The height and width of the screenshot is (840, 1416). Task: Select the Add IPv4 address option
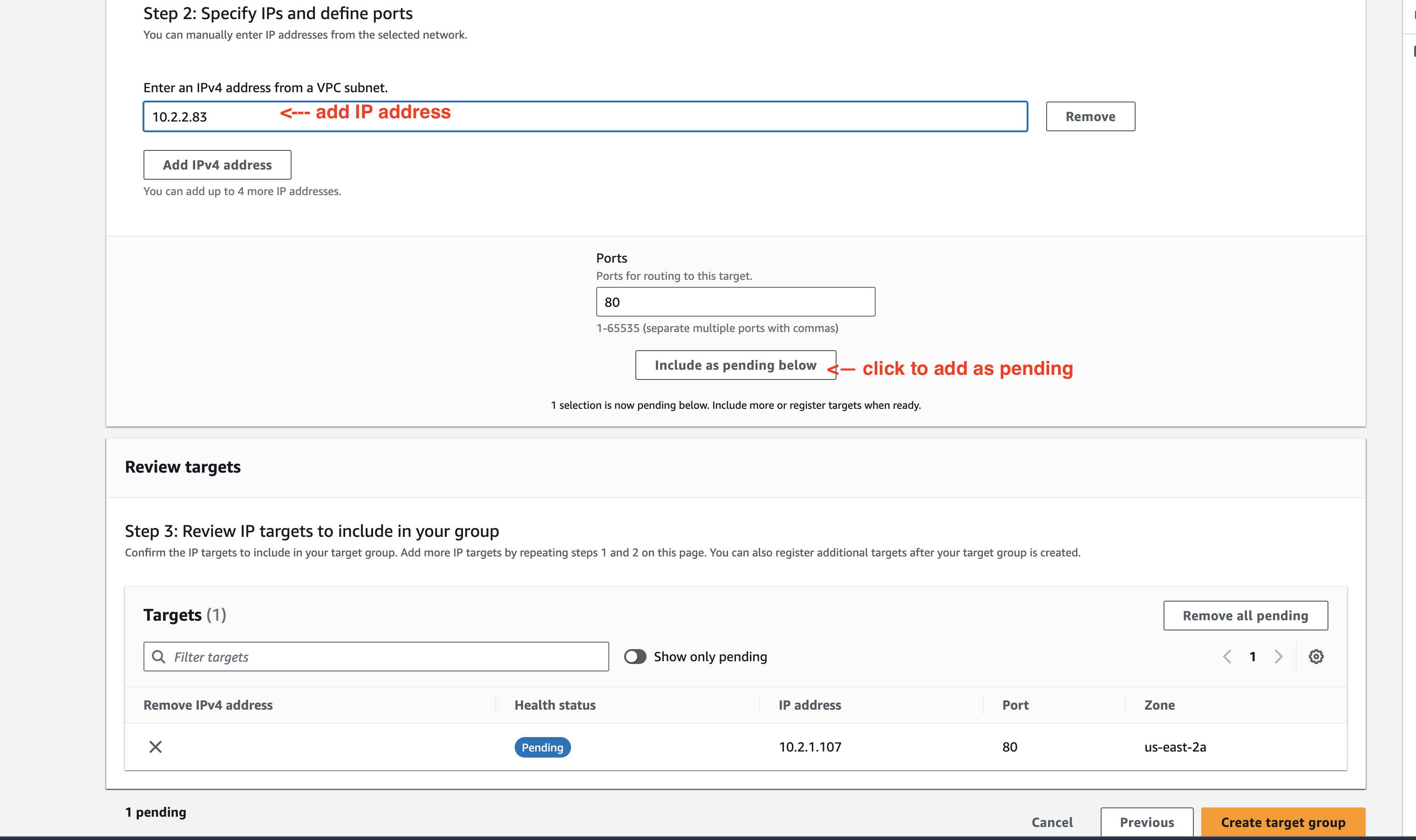click(217, 165)
